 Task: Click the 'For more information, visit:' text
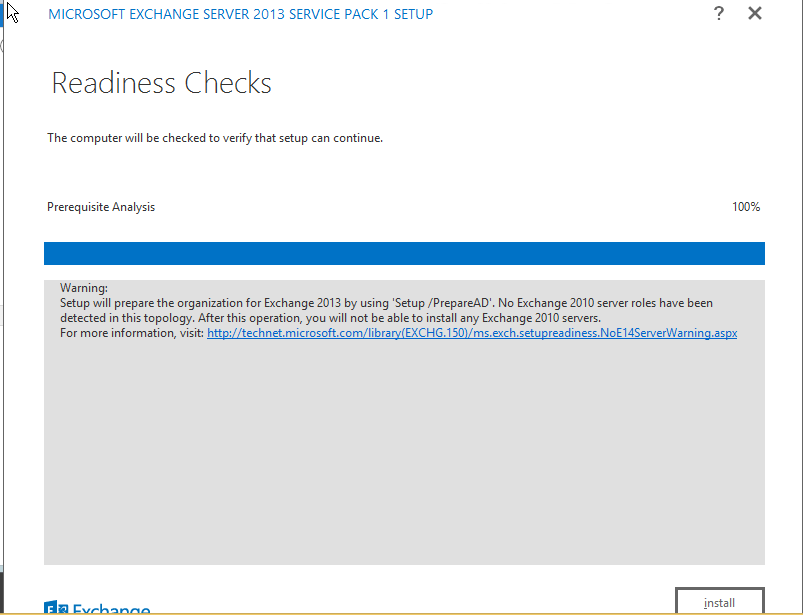[x=132, y=333]
